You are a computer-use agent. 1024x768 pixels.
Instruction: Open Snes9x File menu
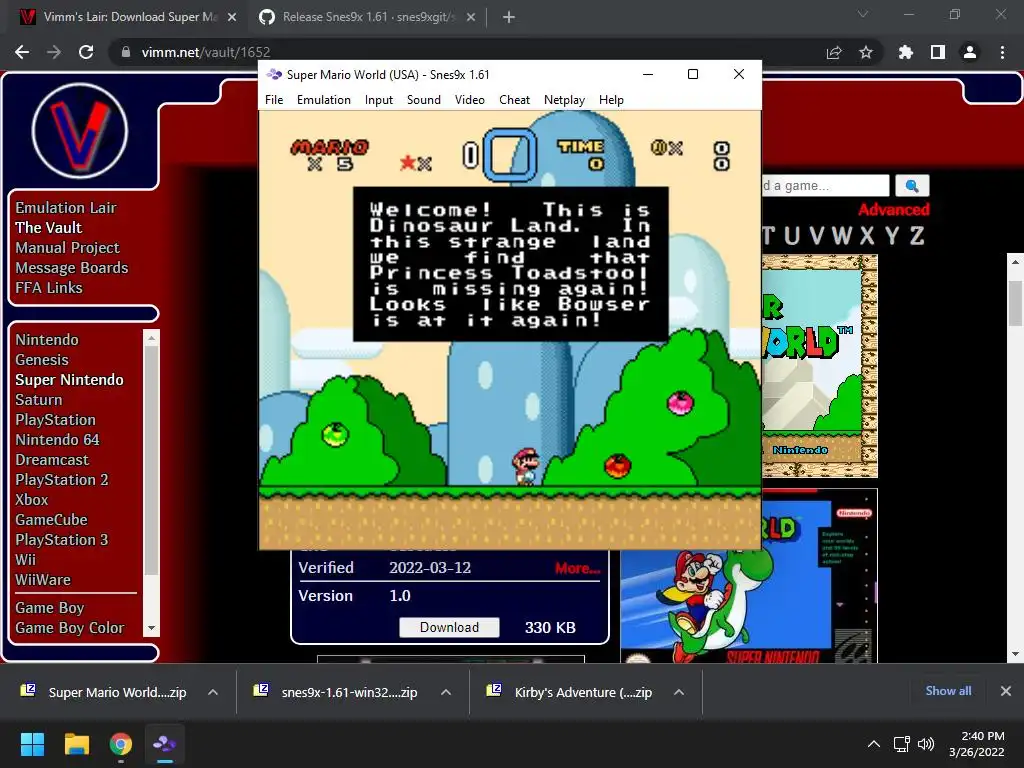point(274,100)
